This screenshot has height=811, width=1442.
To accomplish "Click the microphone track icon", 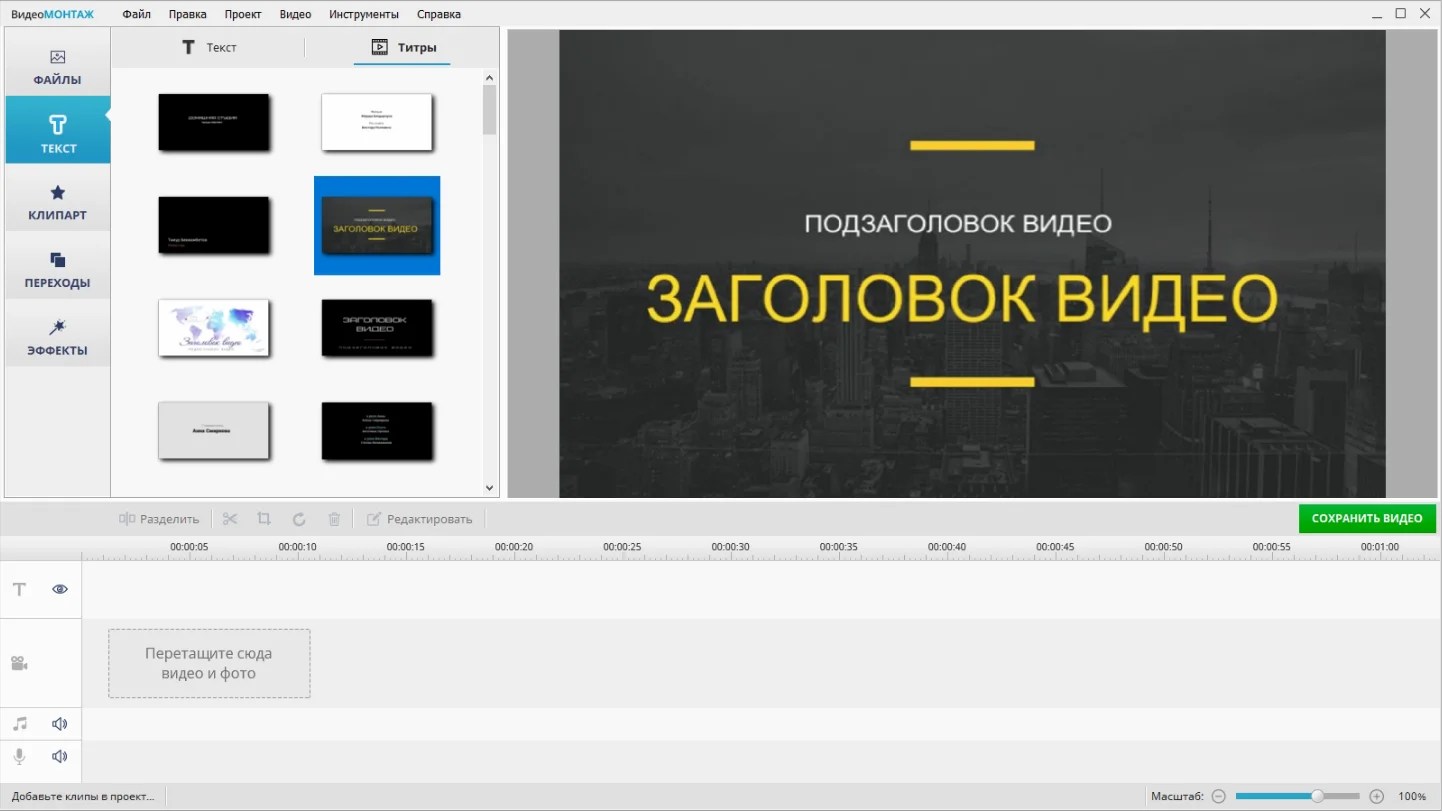I will [x=20, y=756].
